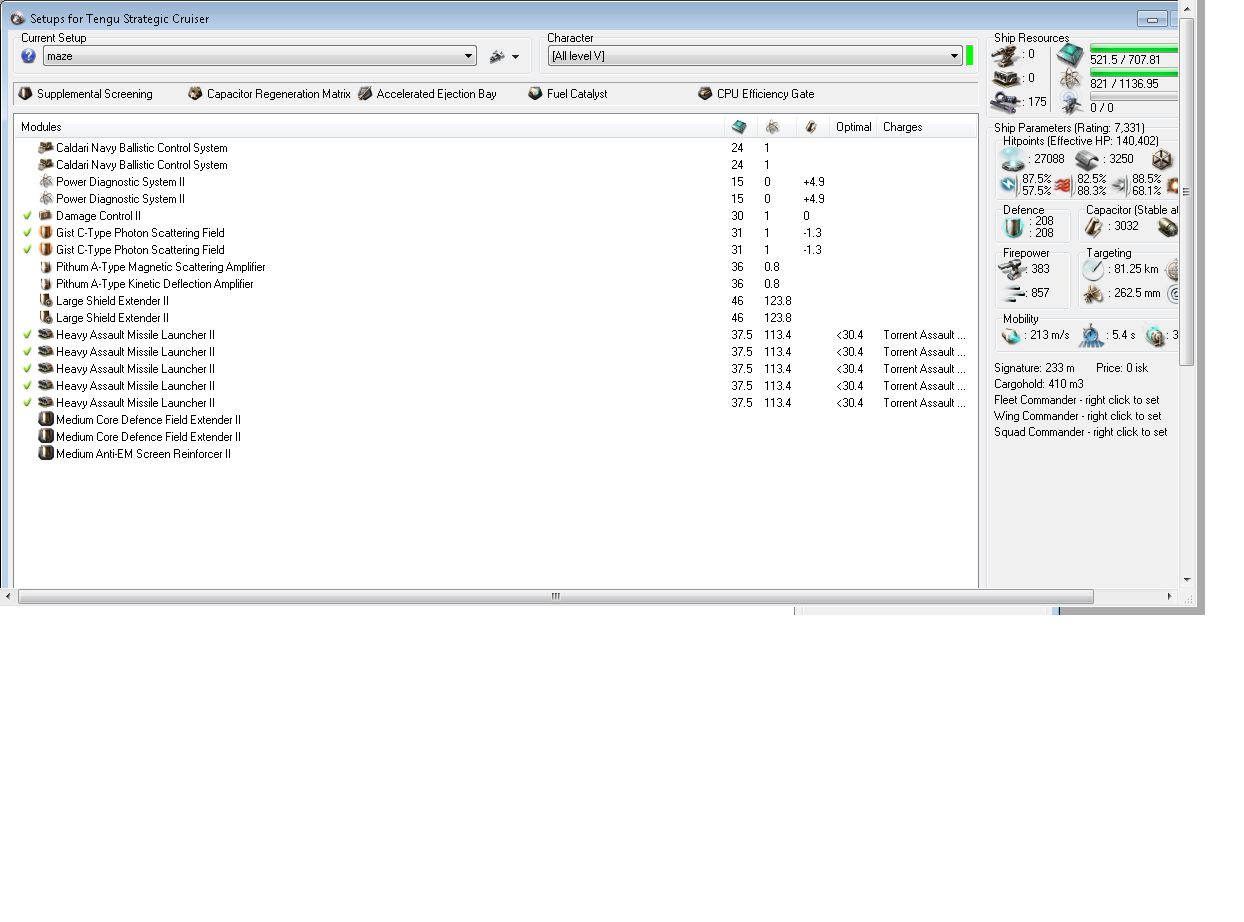The height and width of the screenshot is (922, 1244).
Task: Click the Capacitor icon showing 3032
Action: coord(1094,228)
